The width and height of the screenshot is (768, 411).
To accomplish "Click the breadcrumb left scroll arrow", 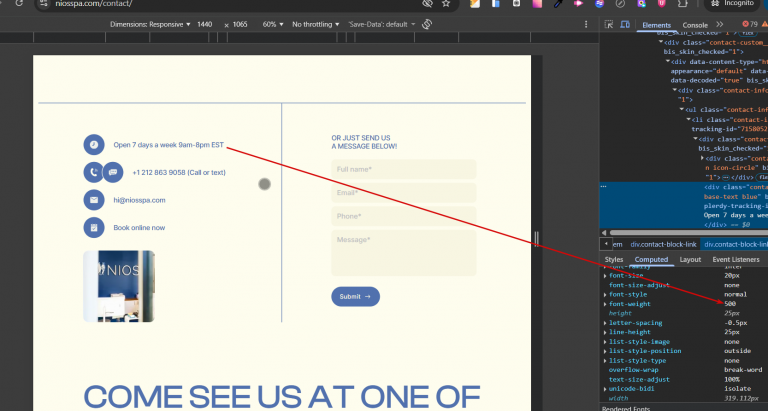I will pos(606,243).
